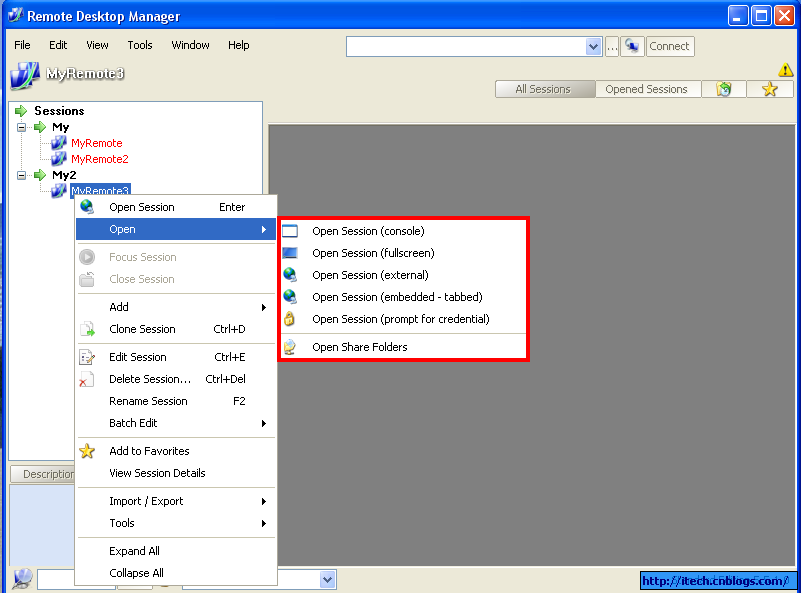The image size is (801, 593).
Task: Open the Edit menu
Action: [58, 45]
